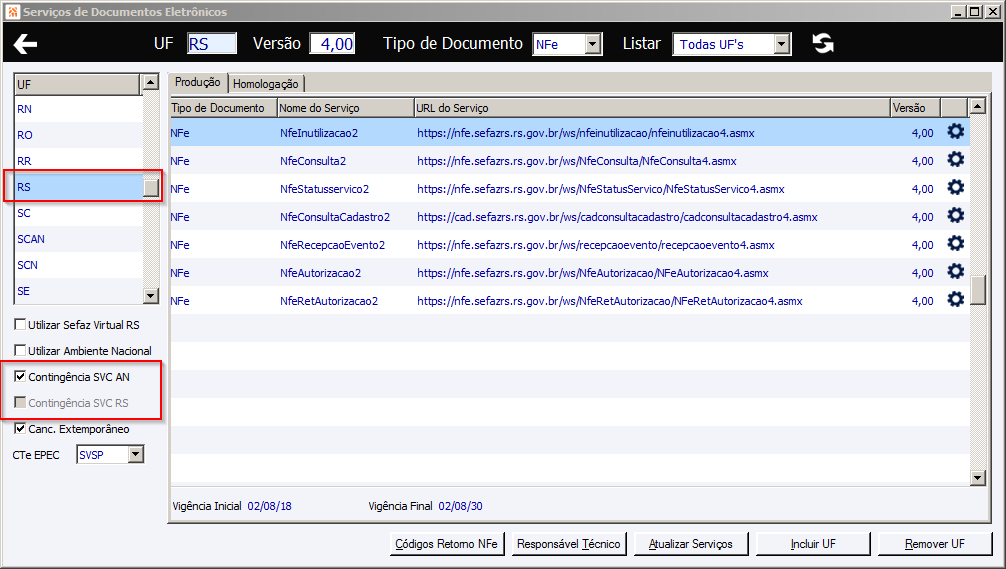The width and height of the screenshot is (1006, 569).
Task: Open settings gear for NfeInutilizacao2
Action: coord(955,132)
